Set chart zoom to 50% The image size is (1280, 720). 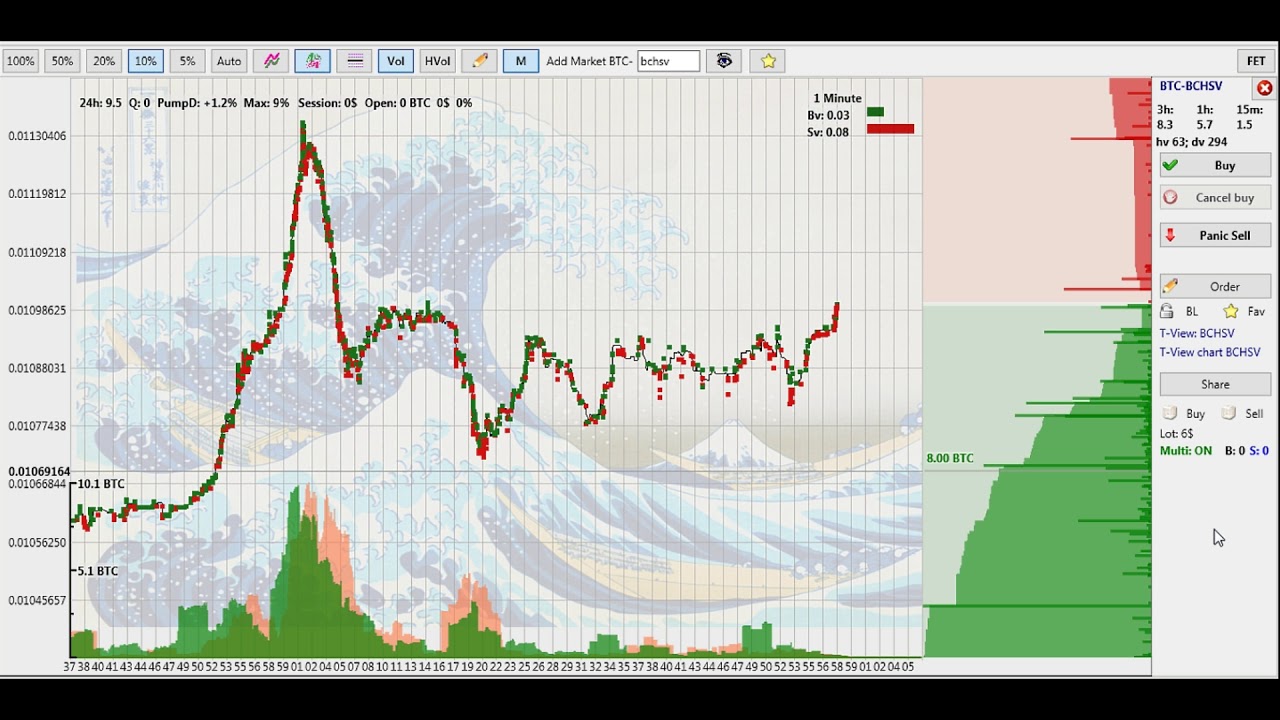62,61
